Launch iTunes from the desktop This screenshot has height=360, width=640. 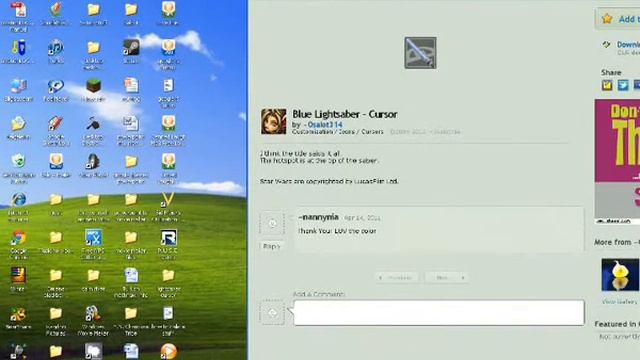pos(56,48)
